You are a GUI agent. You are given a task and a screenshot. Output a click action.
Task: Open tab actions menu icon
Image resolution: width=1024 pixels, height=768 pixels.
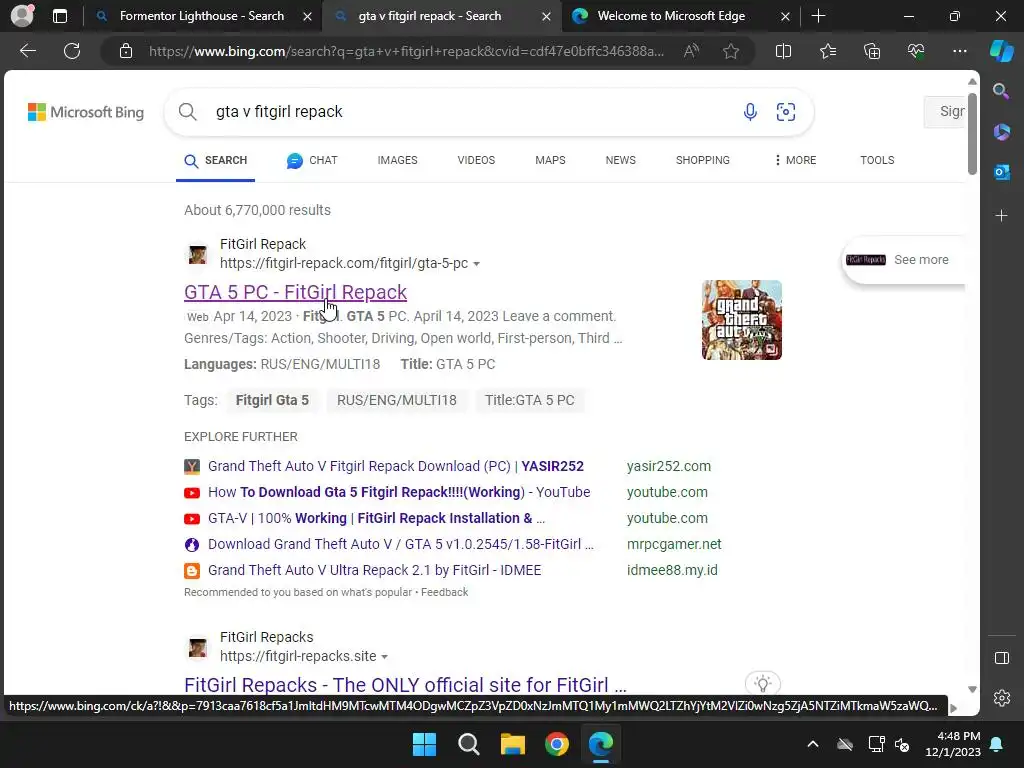pyautogui.click(x=59, y=16)
